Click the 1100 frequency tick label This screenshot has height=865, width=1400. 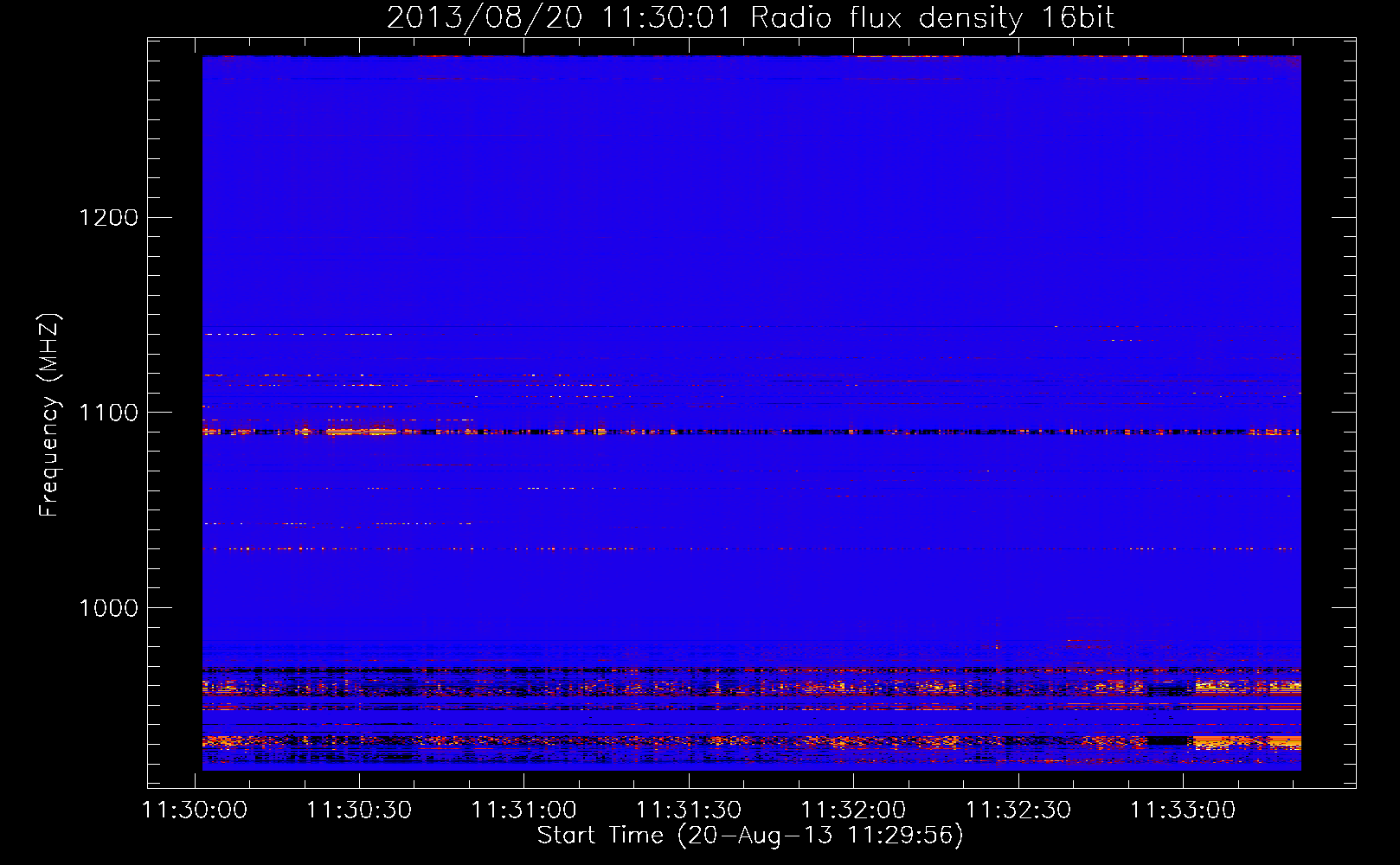coord(109,413)
